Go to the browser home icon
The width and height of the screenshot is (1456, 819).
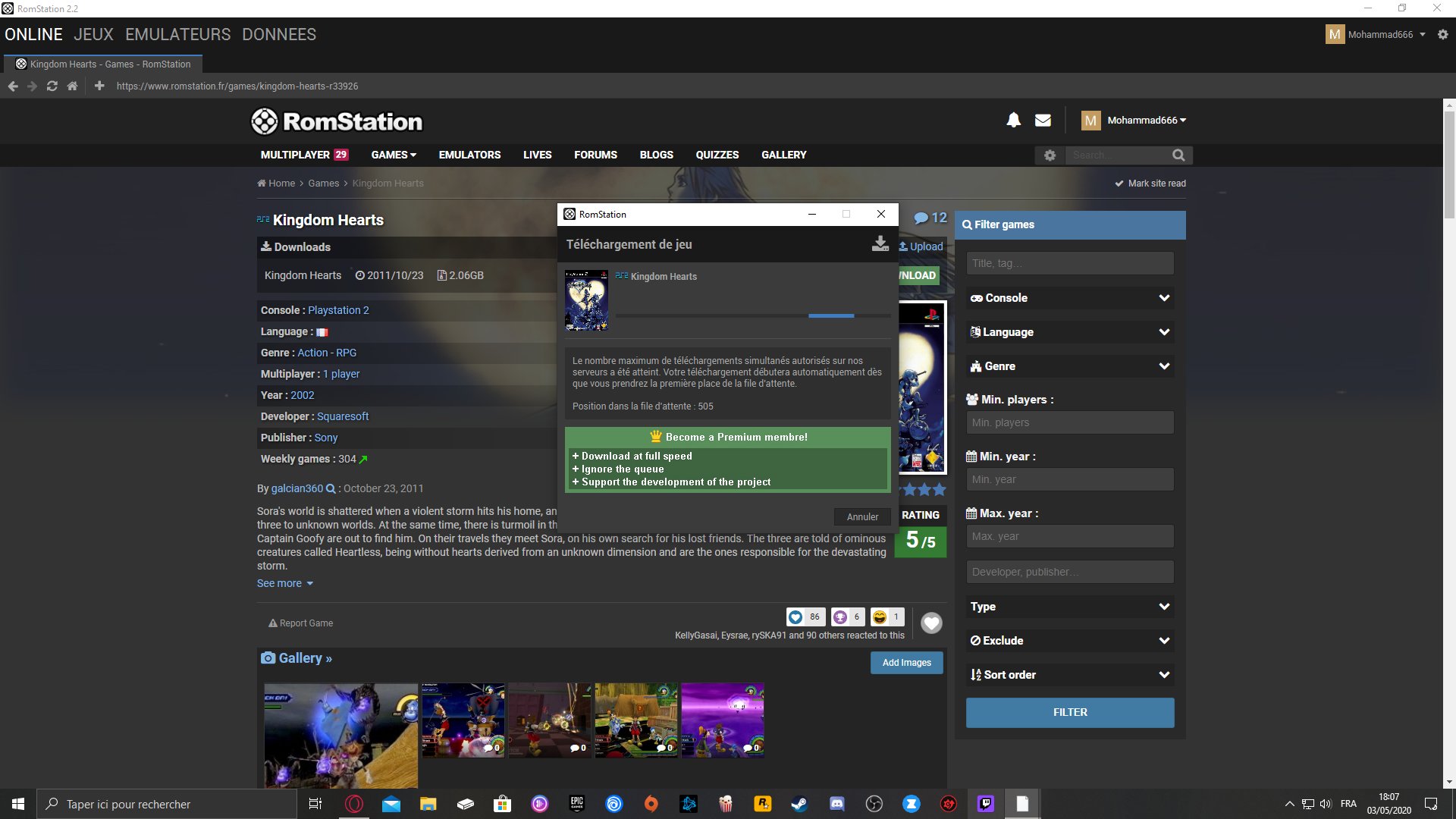tap(72, 86)
